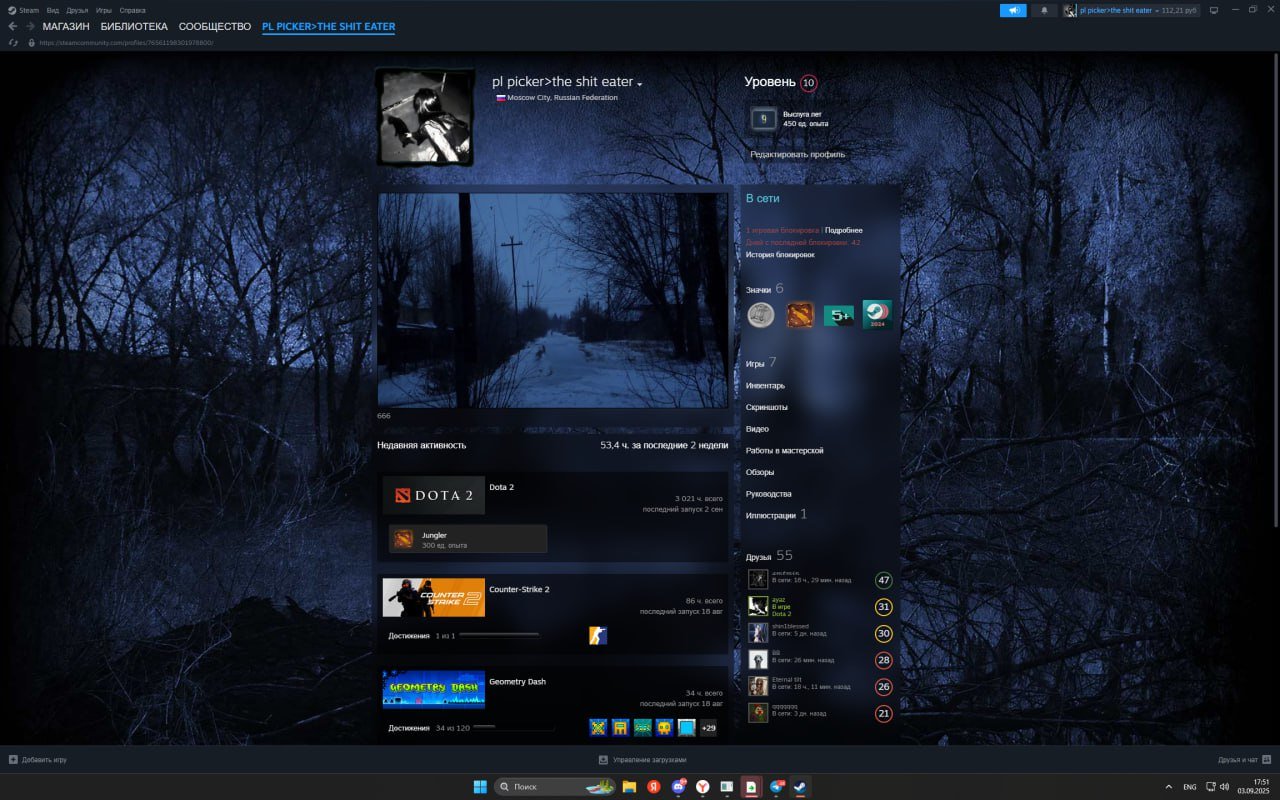Open the Counter-Strike 2 achievement icon
1280x800 pixels.
point(597,635)
